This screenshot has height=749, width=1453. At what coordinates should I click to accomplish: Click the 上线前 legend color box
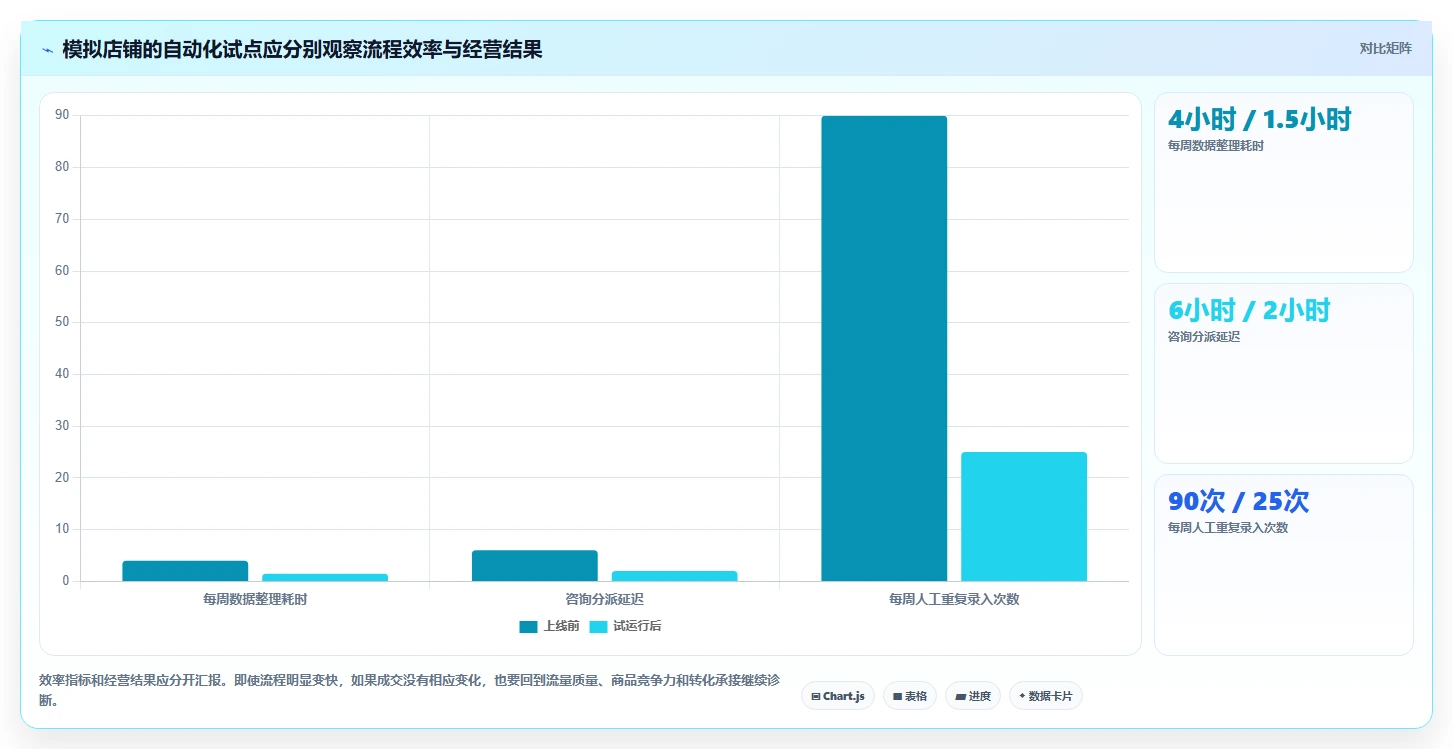pos(528,627)
